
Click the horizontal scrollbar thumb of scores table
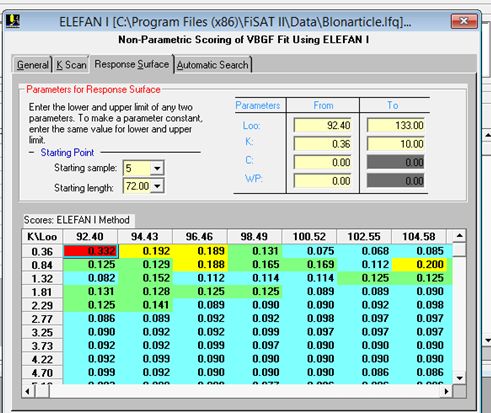(42, 391)
